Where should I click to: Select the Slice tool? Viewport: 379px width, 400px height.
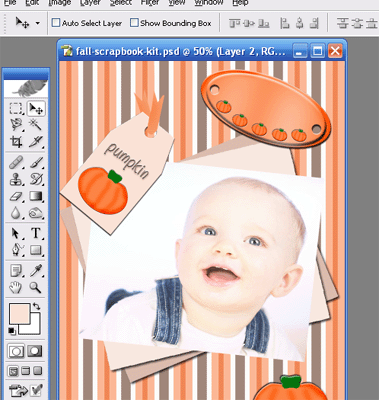(36, 142)
